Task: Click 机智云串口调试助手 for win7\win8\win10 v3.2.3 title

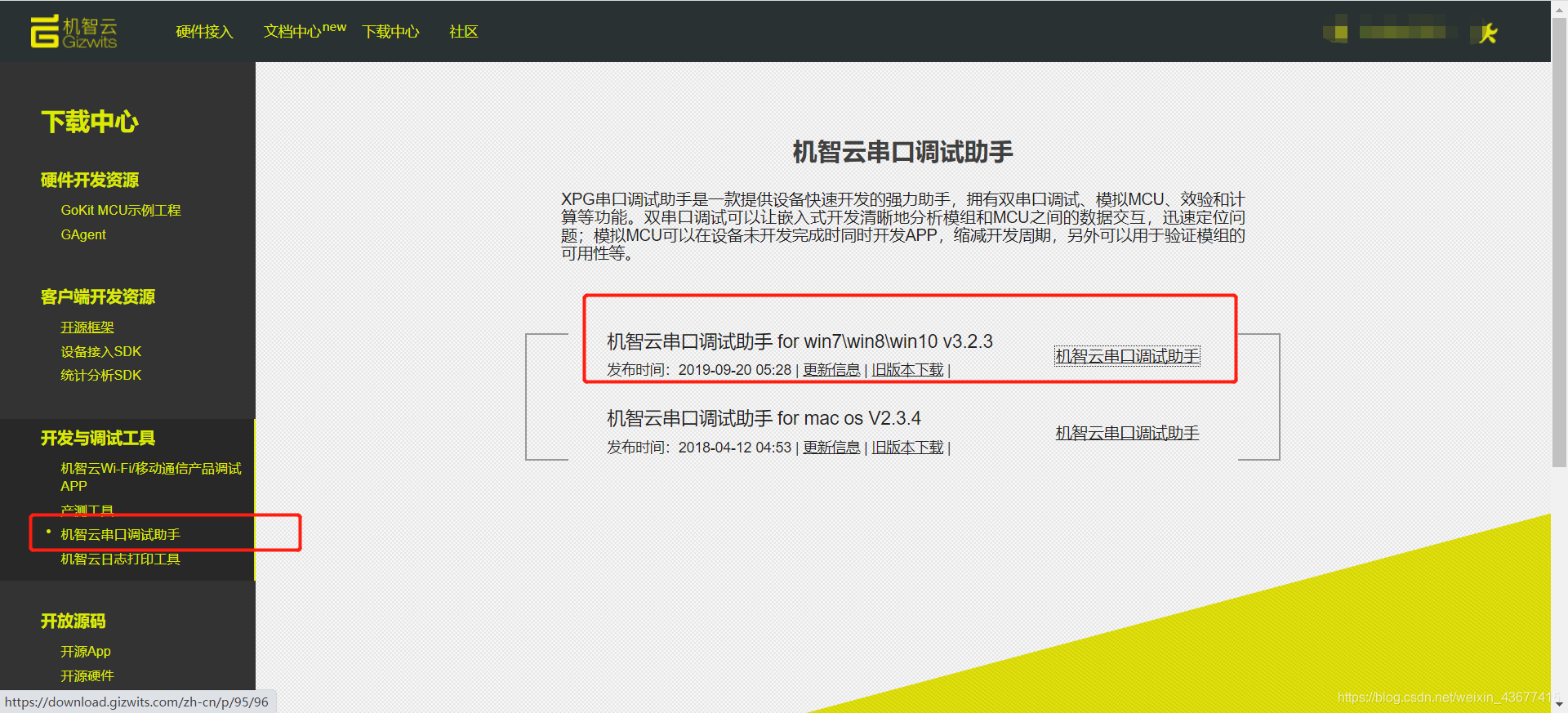Action: (x=800, y=341)
